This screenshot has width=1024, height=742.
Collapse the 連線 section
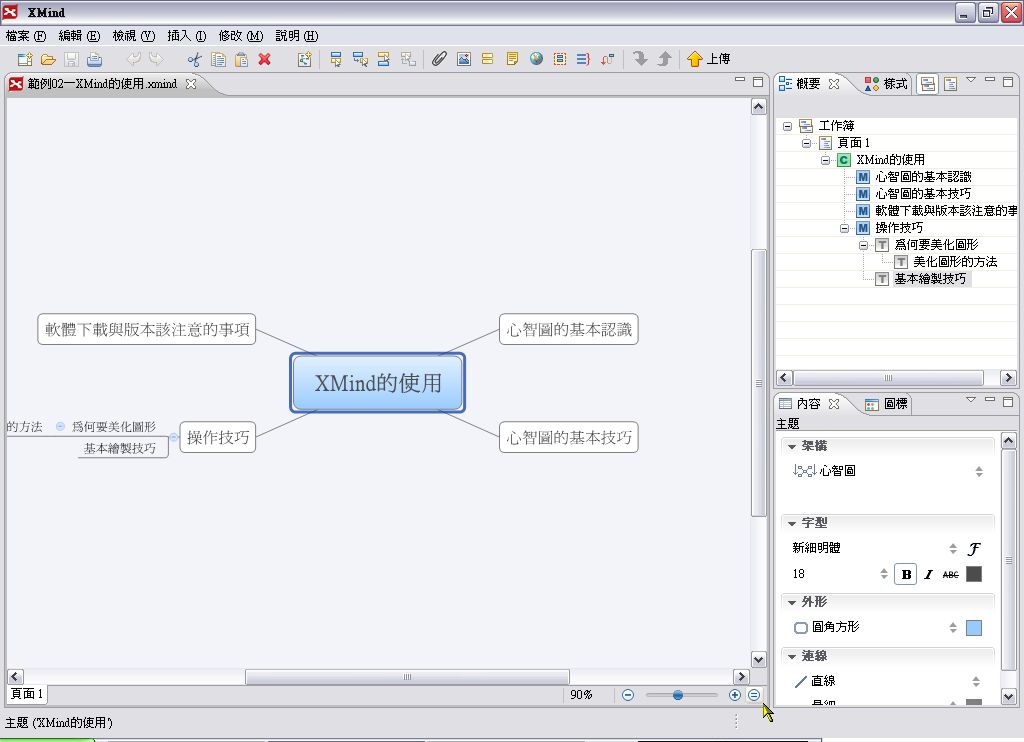pos(792,656)
